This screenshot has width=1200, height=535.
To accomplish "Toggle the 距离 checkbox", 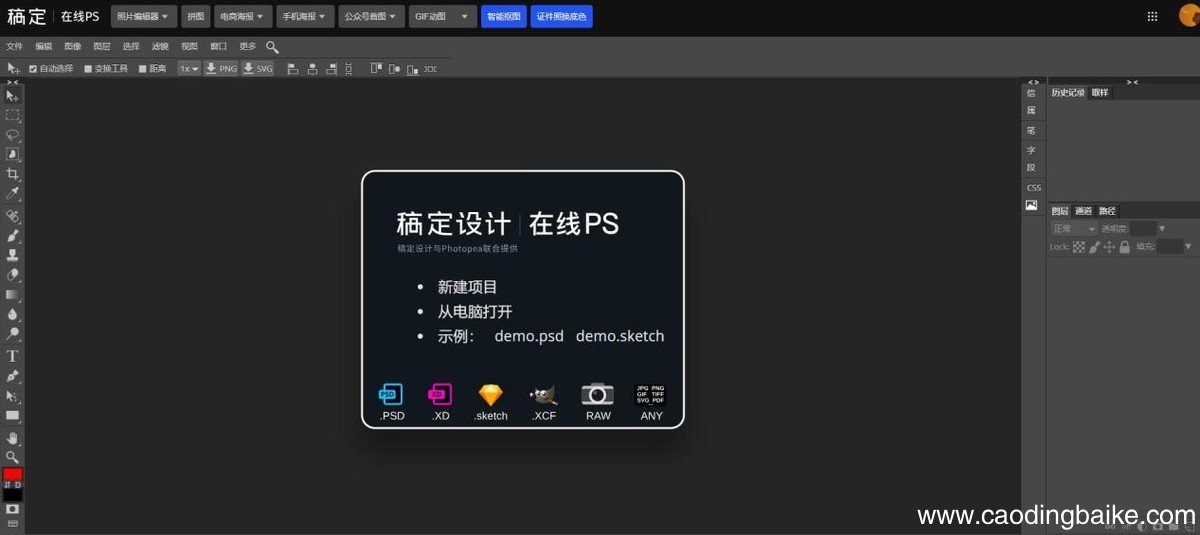I will [142, 69].
